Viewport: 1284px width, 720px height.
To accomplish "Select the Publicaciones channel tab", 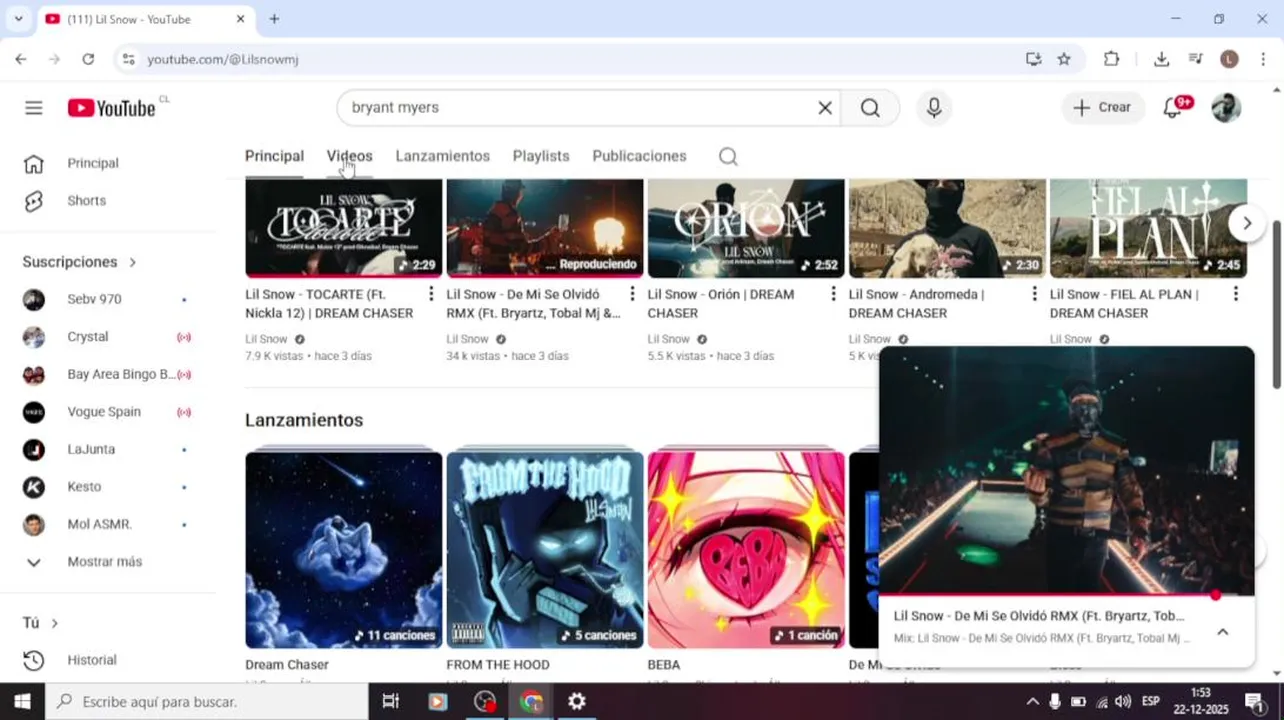I will (x=639, y=156).
